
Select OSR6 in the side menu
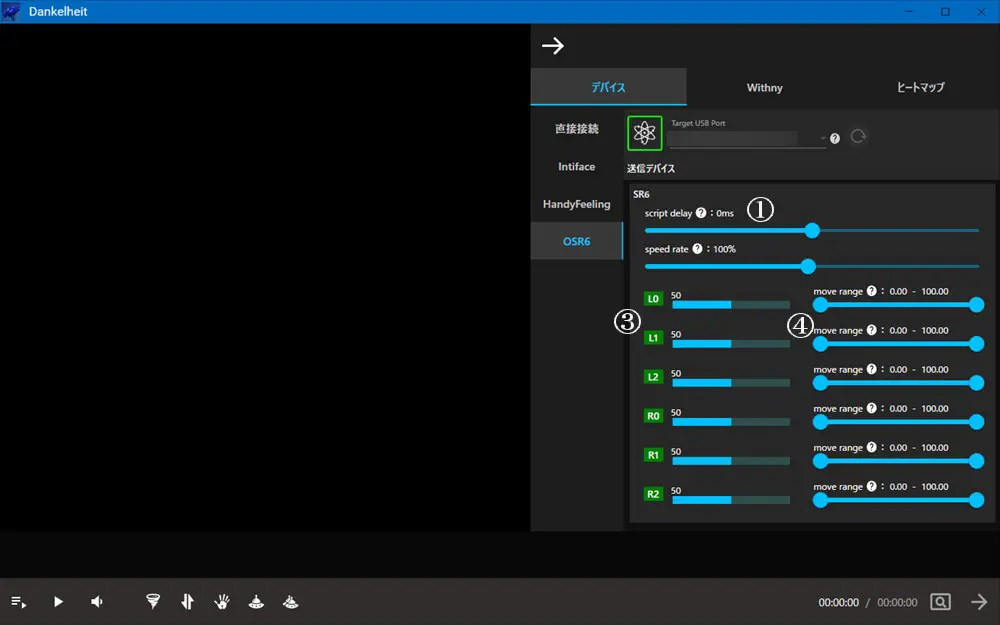coord(577,241)
